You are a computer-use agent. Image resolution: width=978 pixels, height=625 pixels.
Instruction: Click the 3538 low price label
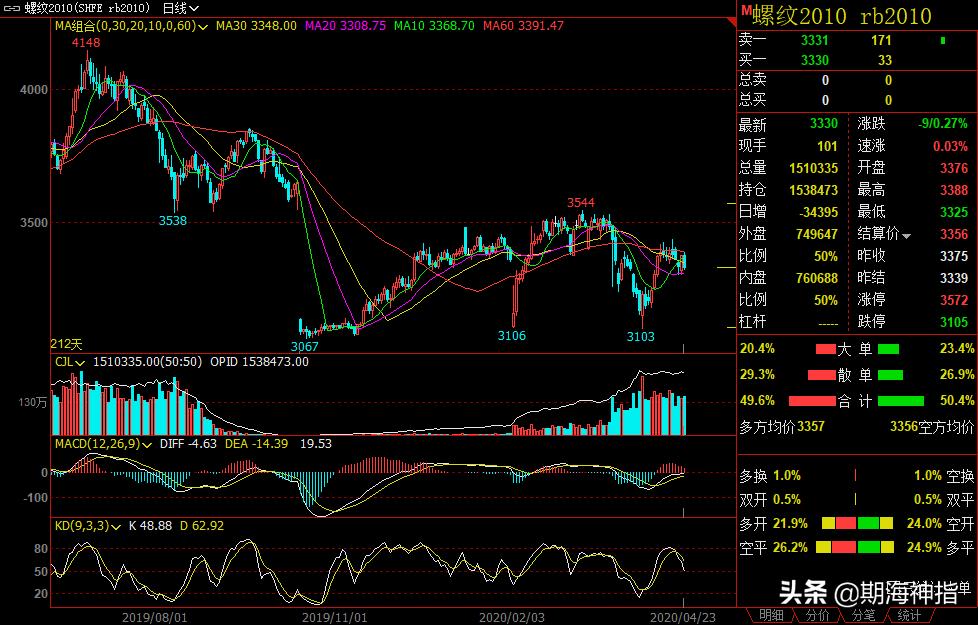point(173,220)
